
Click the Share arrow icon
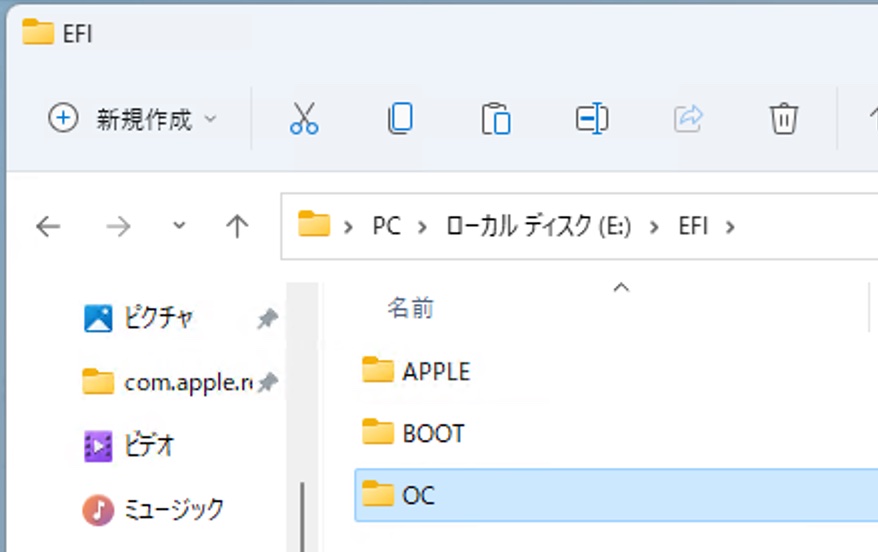(x=688, y=118)
